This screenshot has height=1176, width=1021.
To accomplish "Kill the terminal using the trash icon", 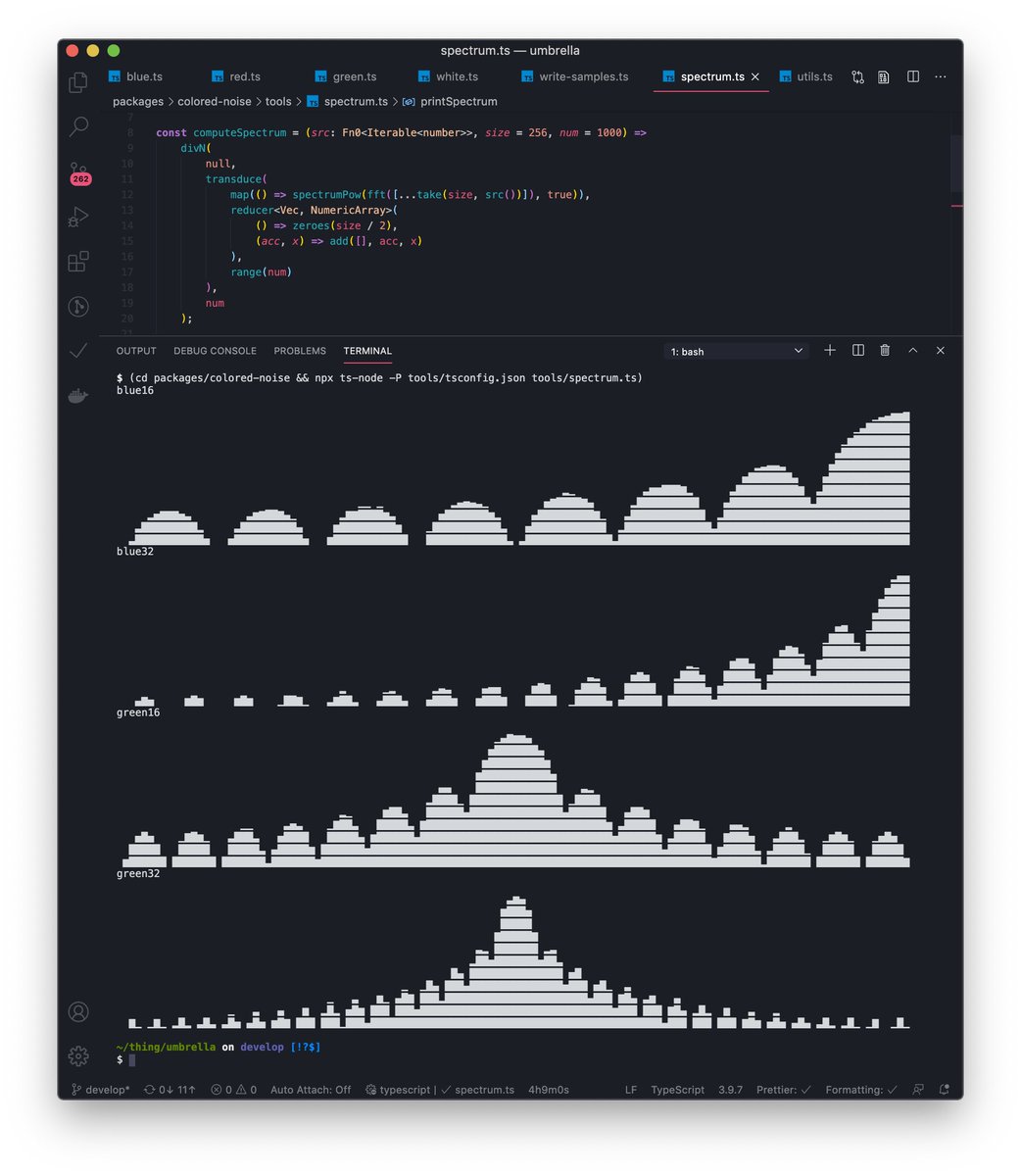I will point(884,350).
